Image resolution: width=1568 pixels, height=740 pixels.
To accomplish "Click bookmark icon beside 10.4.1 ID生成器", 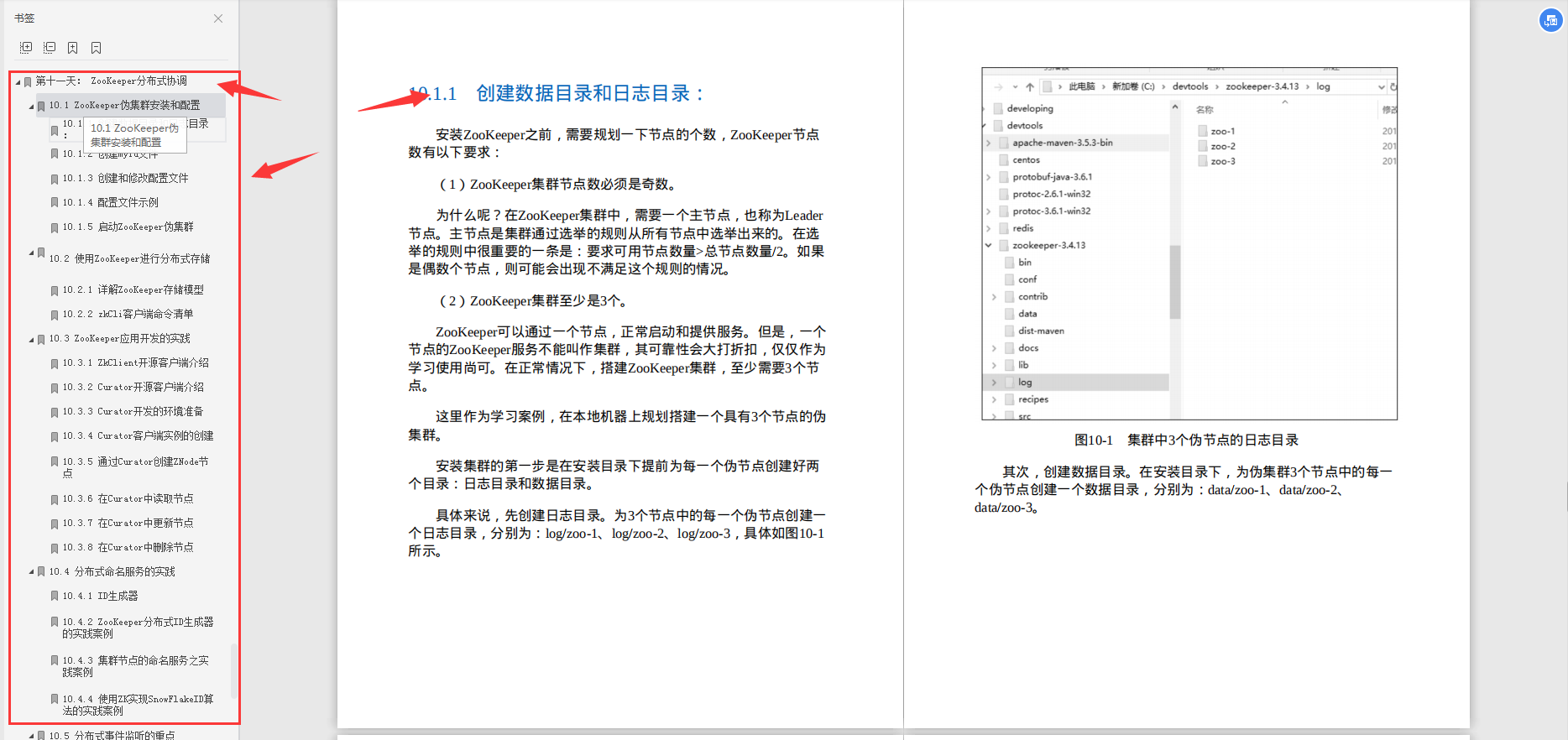I will 55,597.
